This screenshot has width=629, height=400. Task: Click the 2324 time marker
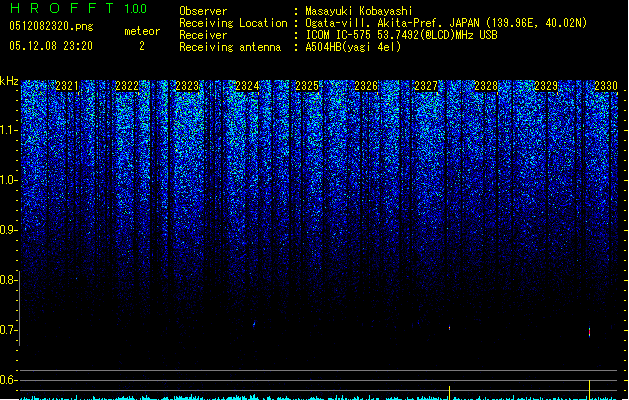247,86
